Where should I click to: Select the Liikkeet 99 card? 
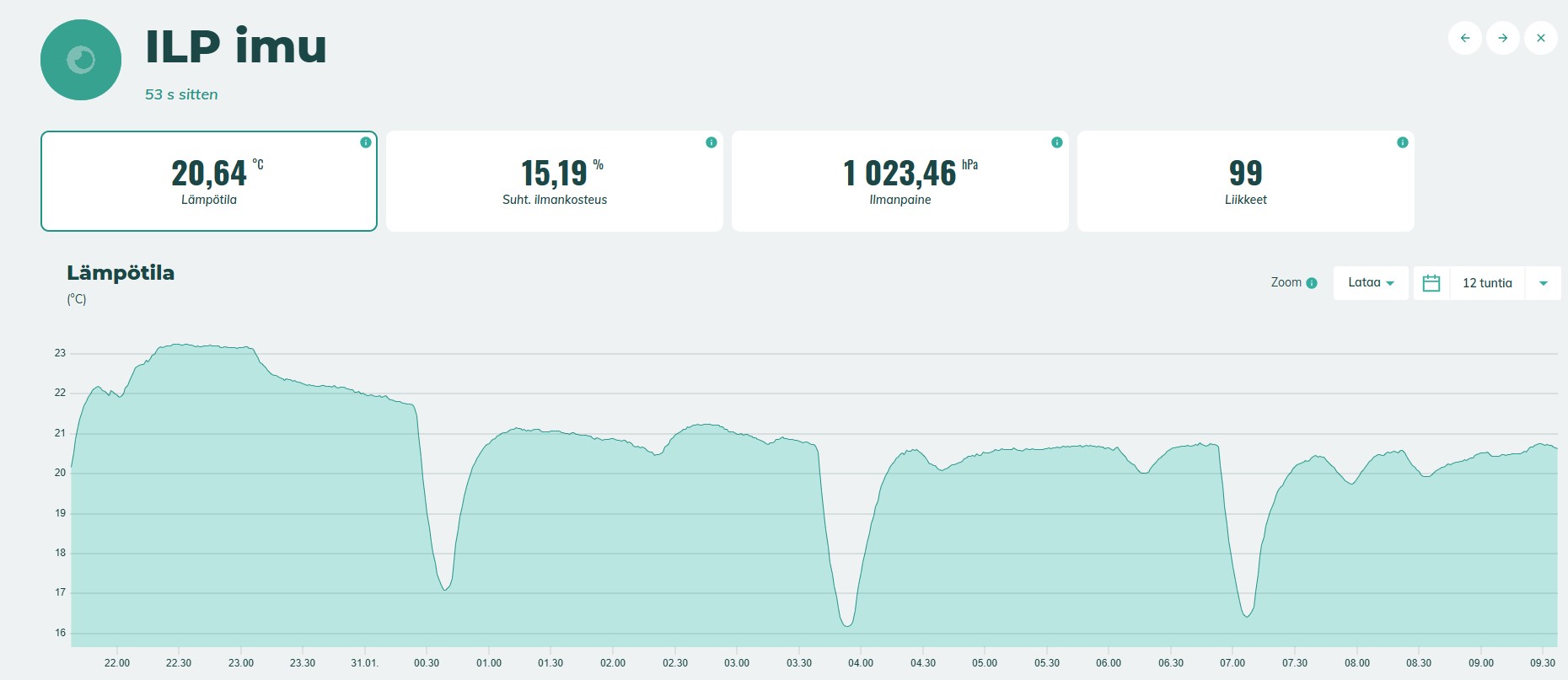(x=1246, y=181)
